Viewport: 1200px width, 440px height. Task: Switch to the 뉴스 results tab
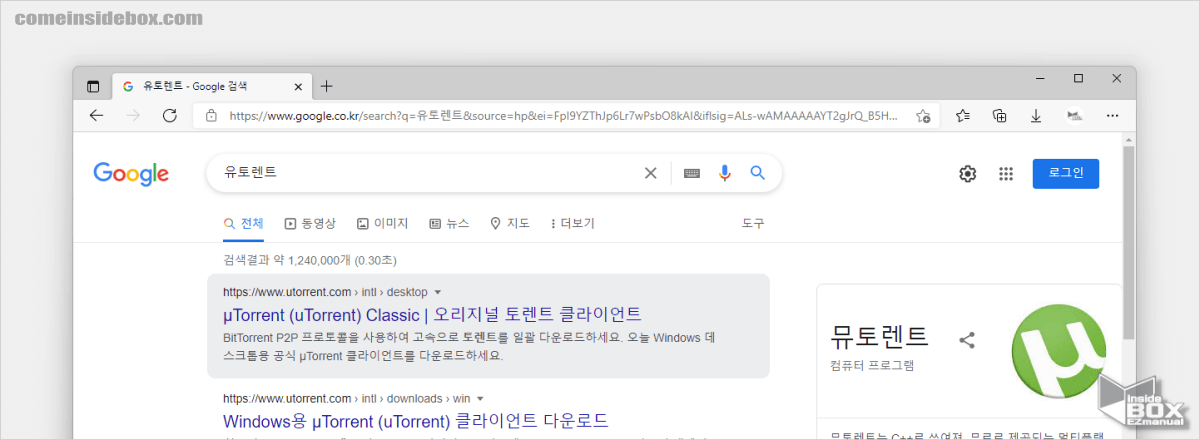[448, 223]
